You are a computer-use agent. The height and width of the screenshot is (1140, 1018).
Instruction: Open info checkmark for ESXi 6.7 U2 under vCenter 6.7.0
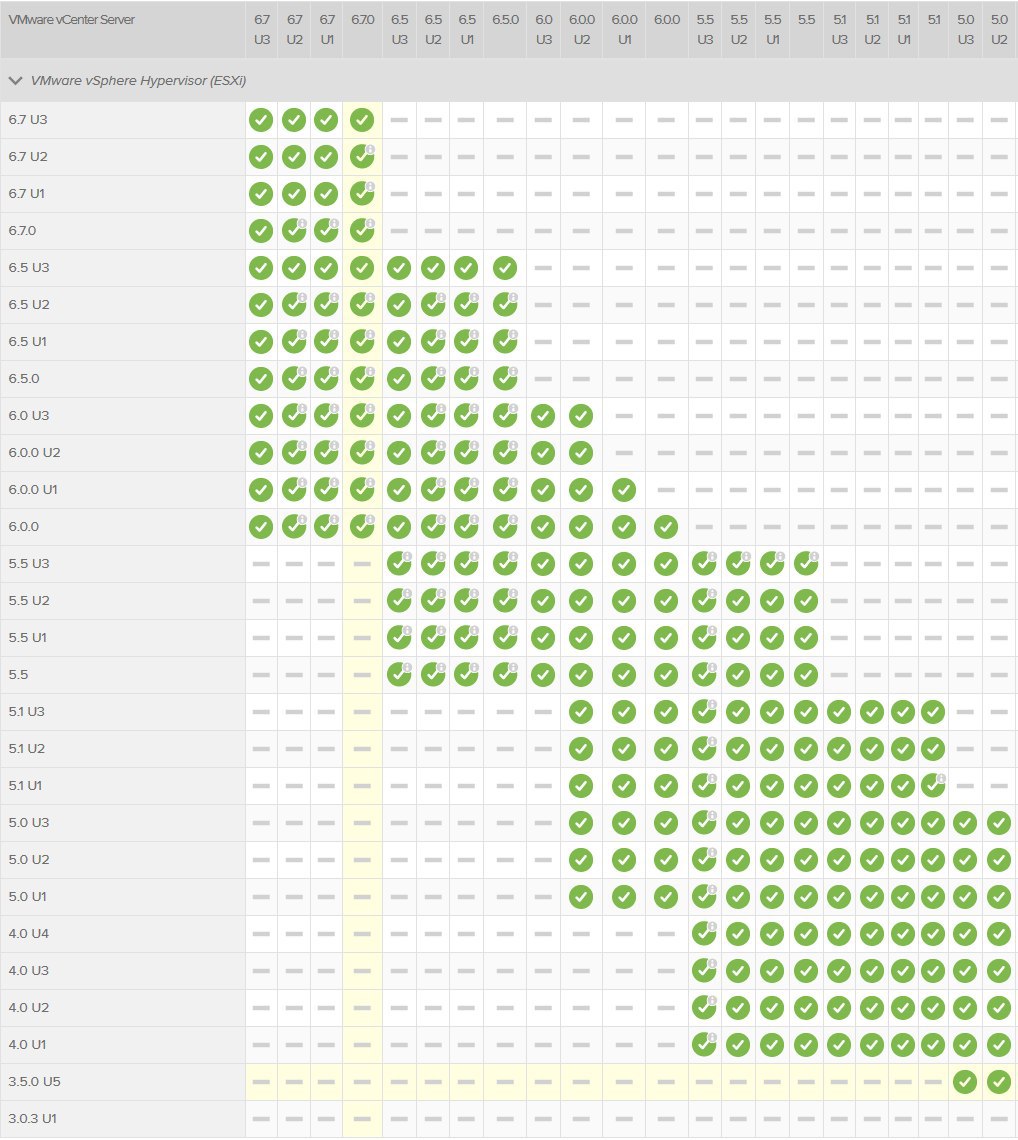pyautogui.click(x=362, y=156)
